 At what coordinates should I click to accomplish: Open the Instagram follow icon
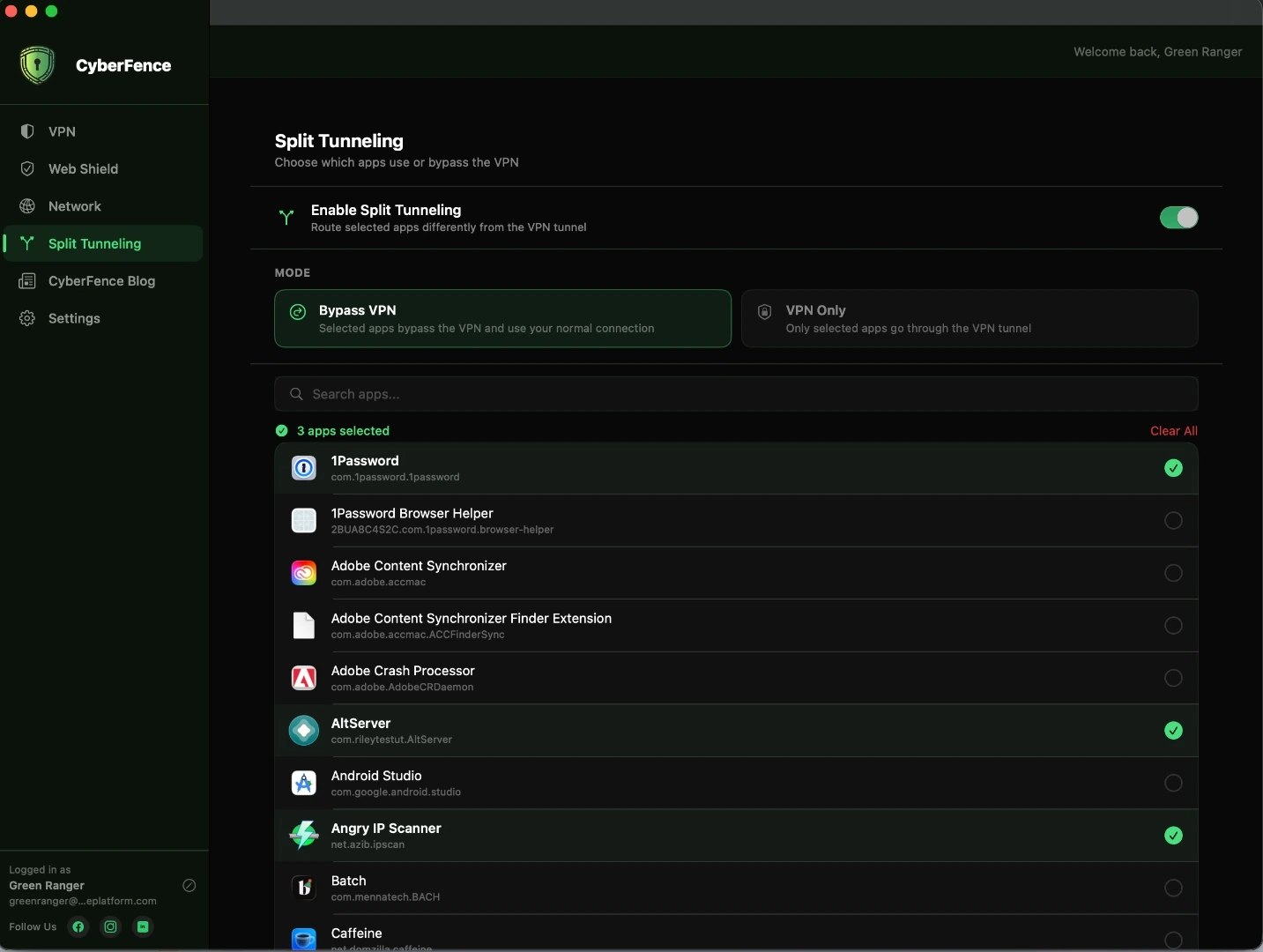[110, 926]
